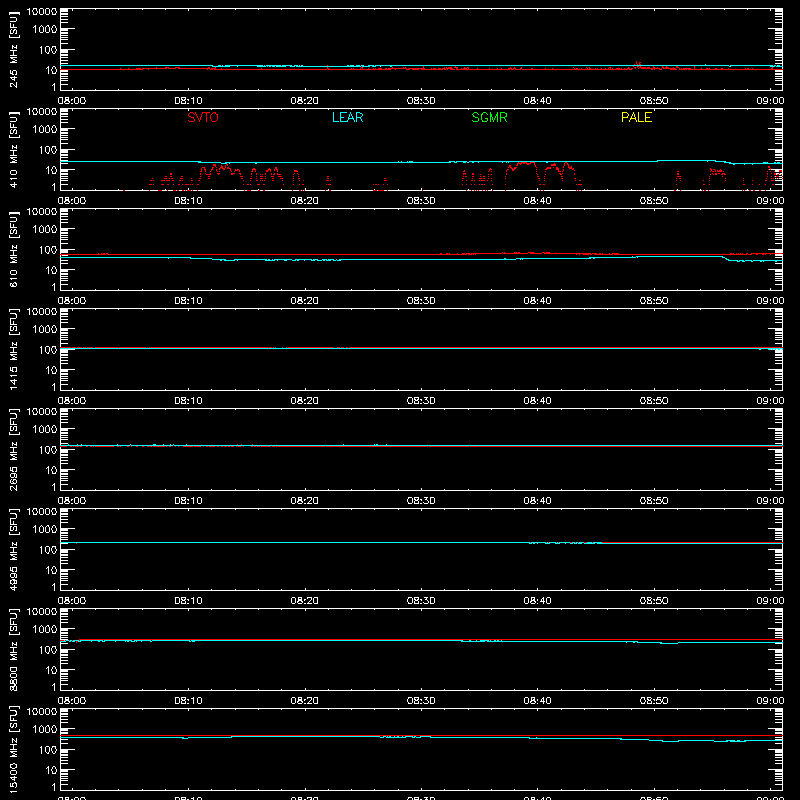Screen dimensions: 800x800
Task: Click 08:50 time label under 8800 MHz panel
Action: point(654,701)
